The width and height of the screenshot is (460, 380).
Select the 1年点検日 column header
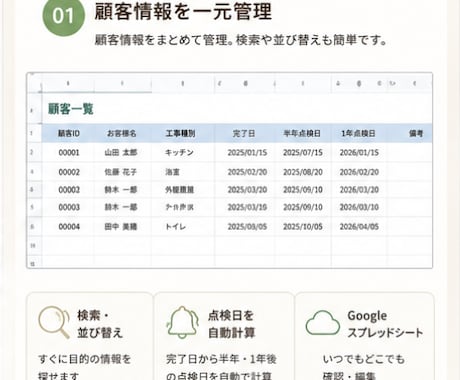[358, 133]
